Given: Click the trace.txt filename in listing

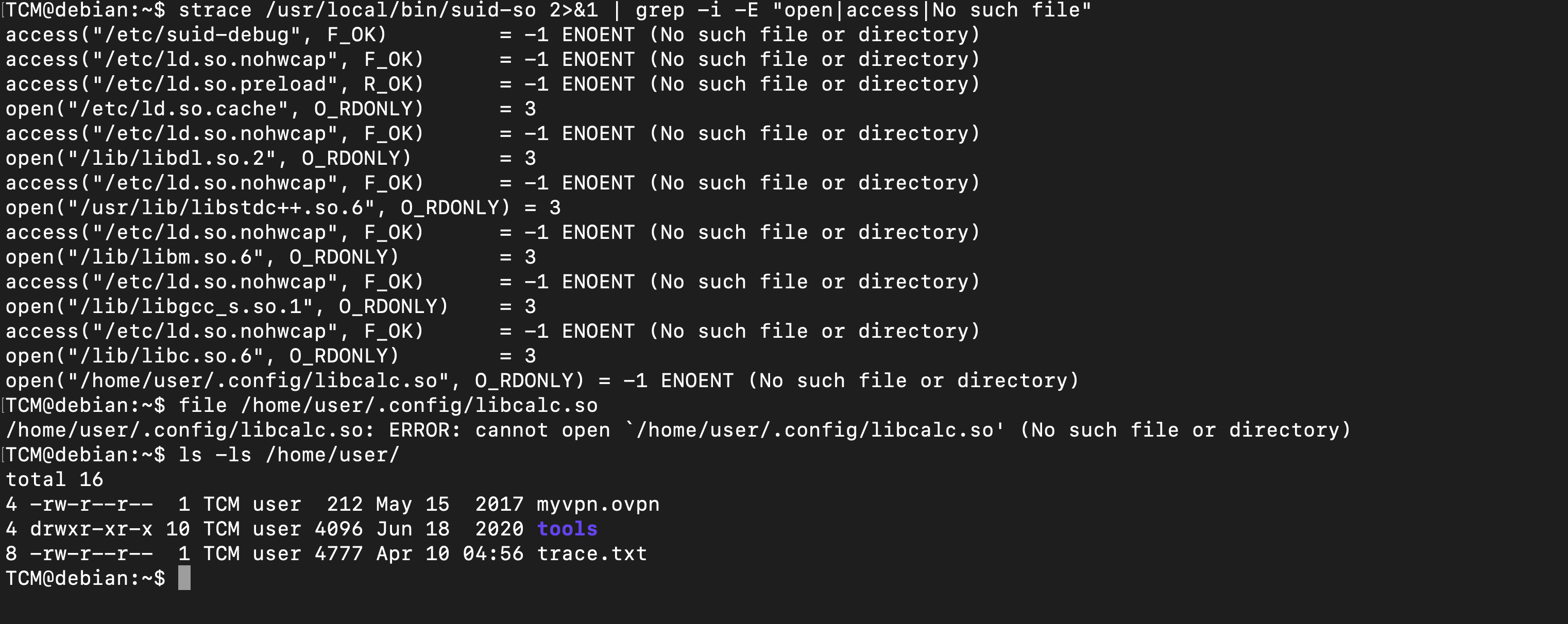Looking at the screenshot, I should (592, 553).
